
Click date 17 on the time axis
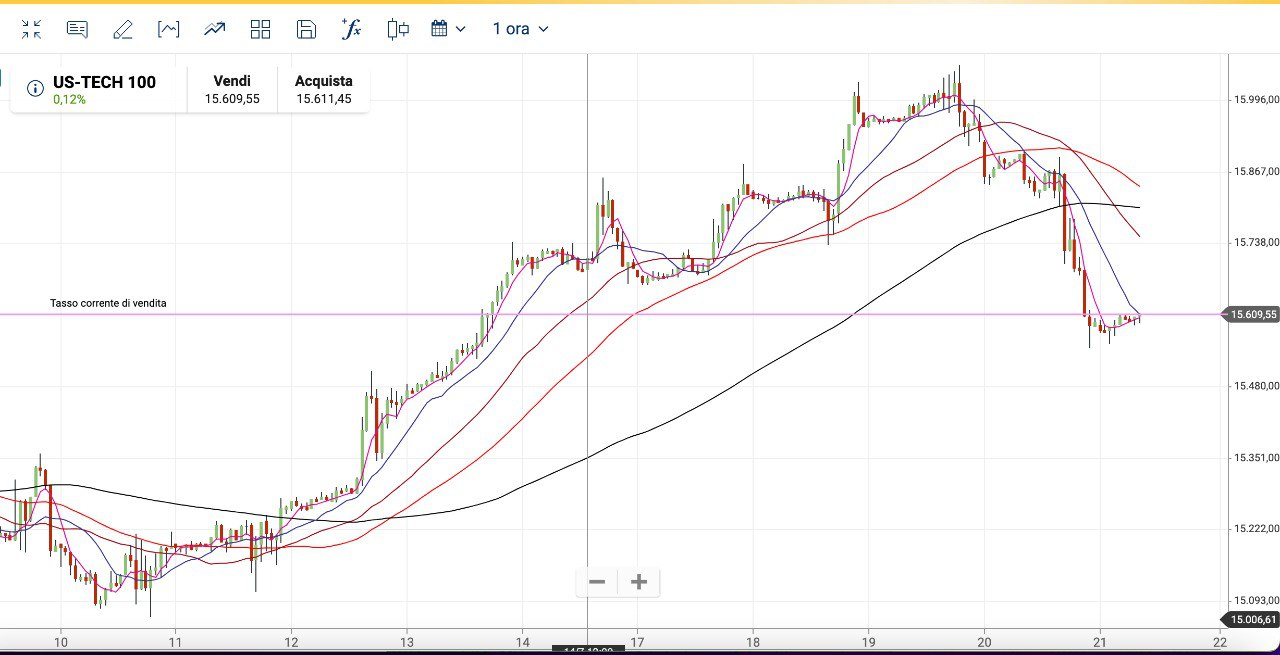(x=637, y=642)
